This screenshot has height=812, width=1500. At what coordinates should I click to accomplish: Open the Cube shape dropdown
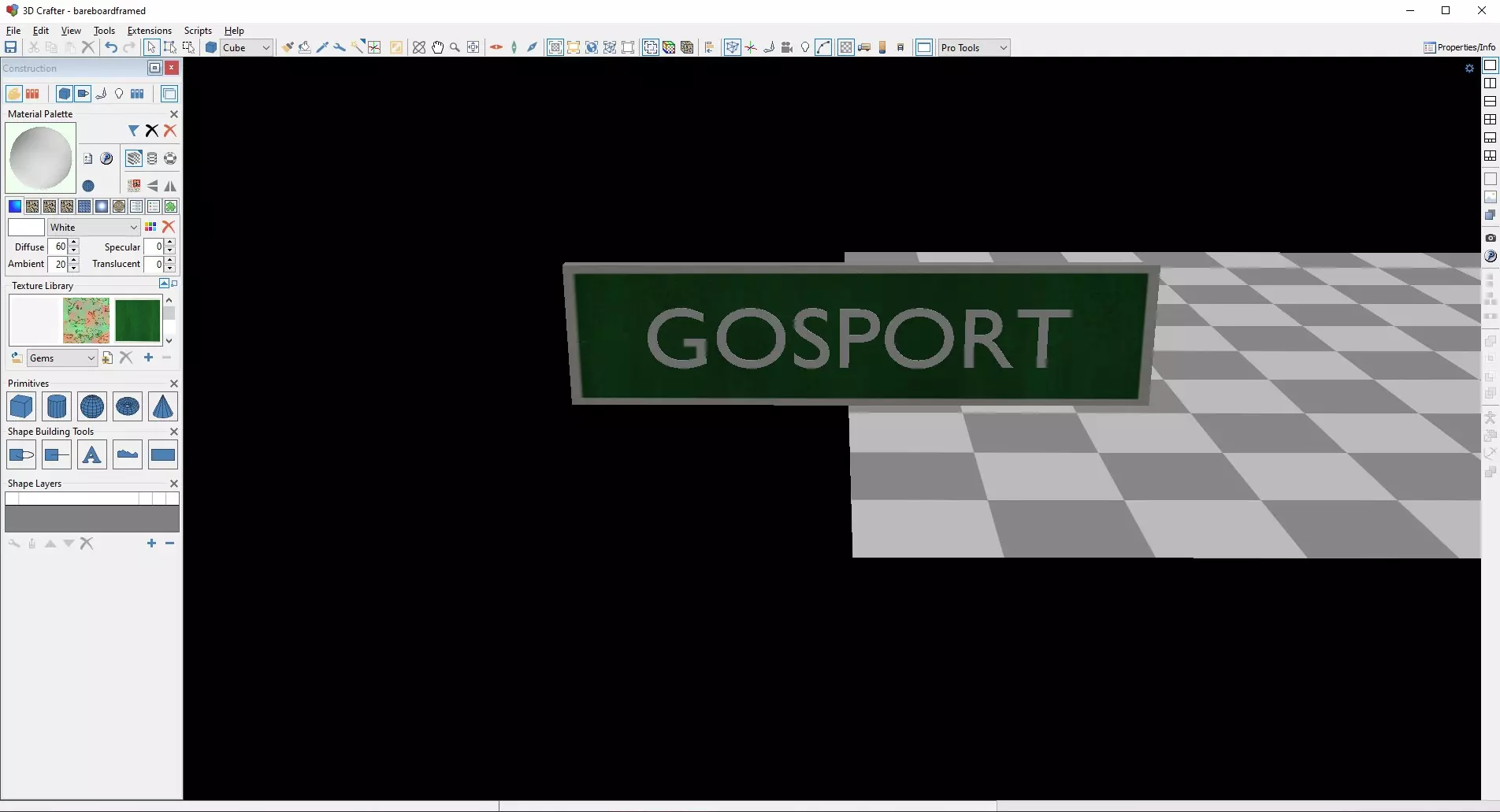(246, 47)
